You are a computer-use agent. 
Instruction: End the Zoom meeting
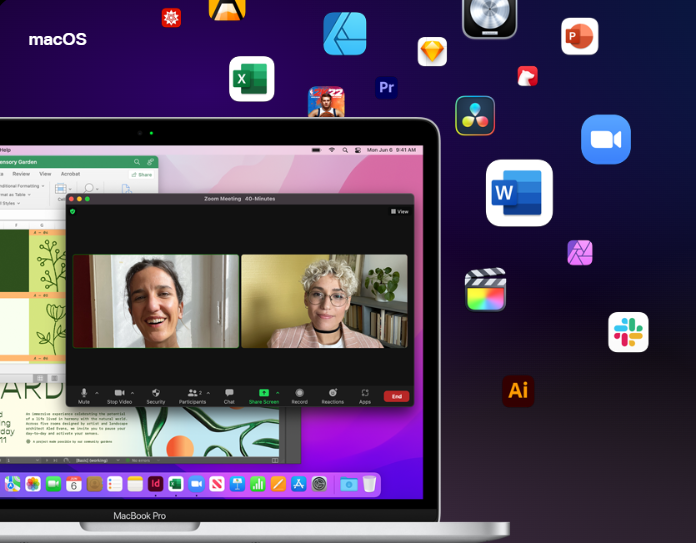[396, 396]
